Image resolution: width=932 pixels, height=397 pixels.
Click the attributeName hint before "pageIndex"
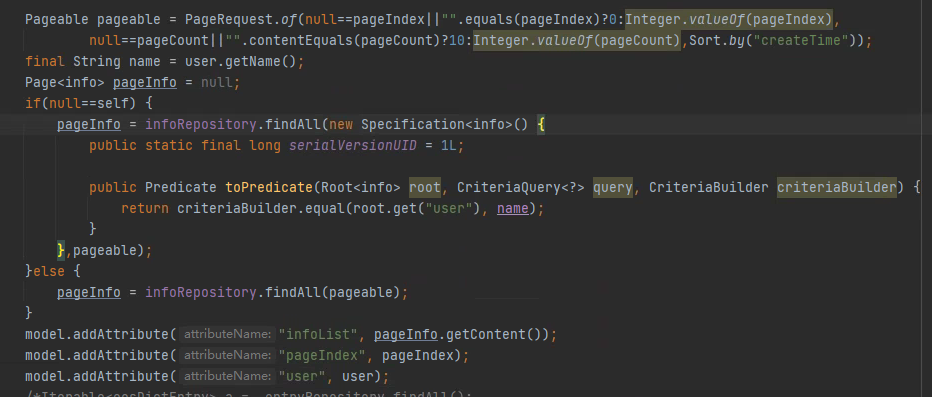228,355
